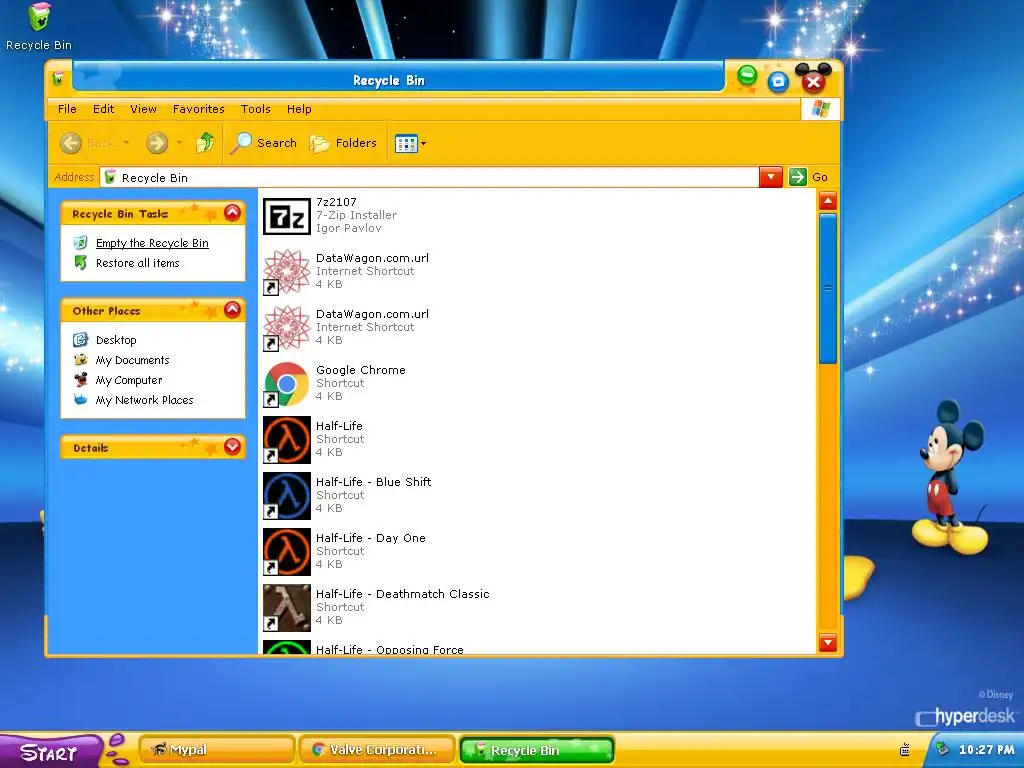
Task: Open the Views dropdown arrow
Action: click(423, 143)
